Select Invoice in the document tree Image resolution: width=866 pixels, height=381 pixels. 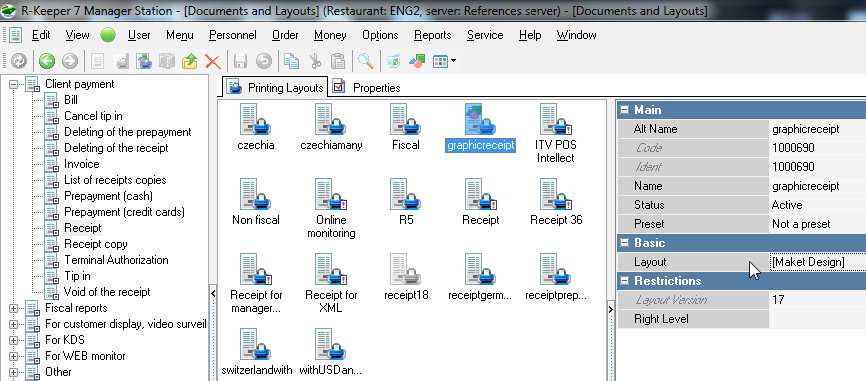click(82, 165)
